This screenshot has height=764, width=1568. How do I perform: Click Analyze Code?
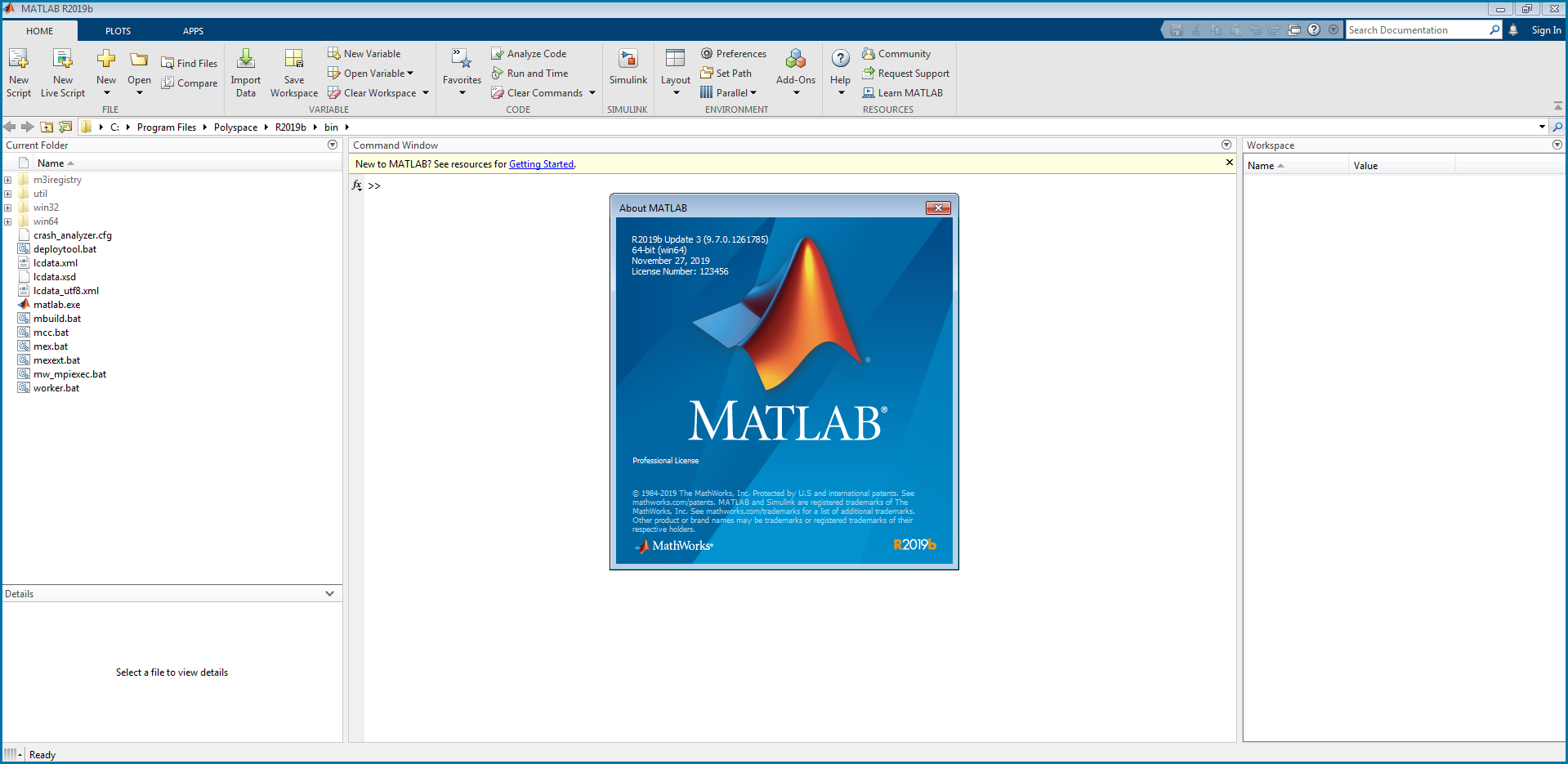pyautogui.click(x=529, y=53)
